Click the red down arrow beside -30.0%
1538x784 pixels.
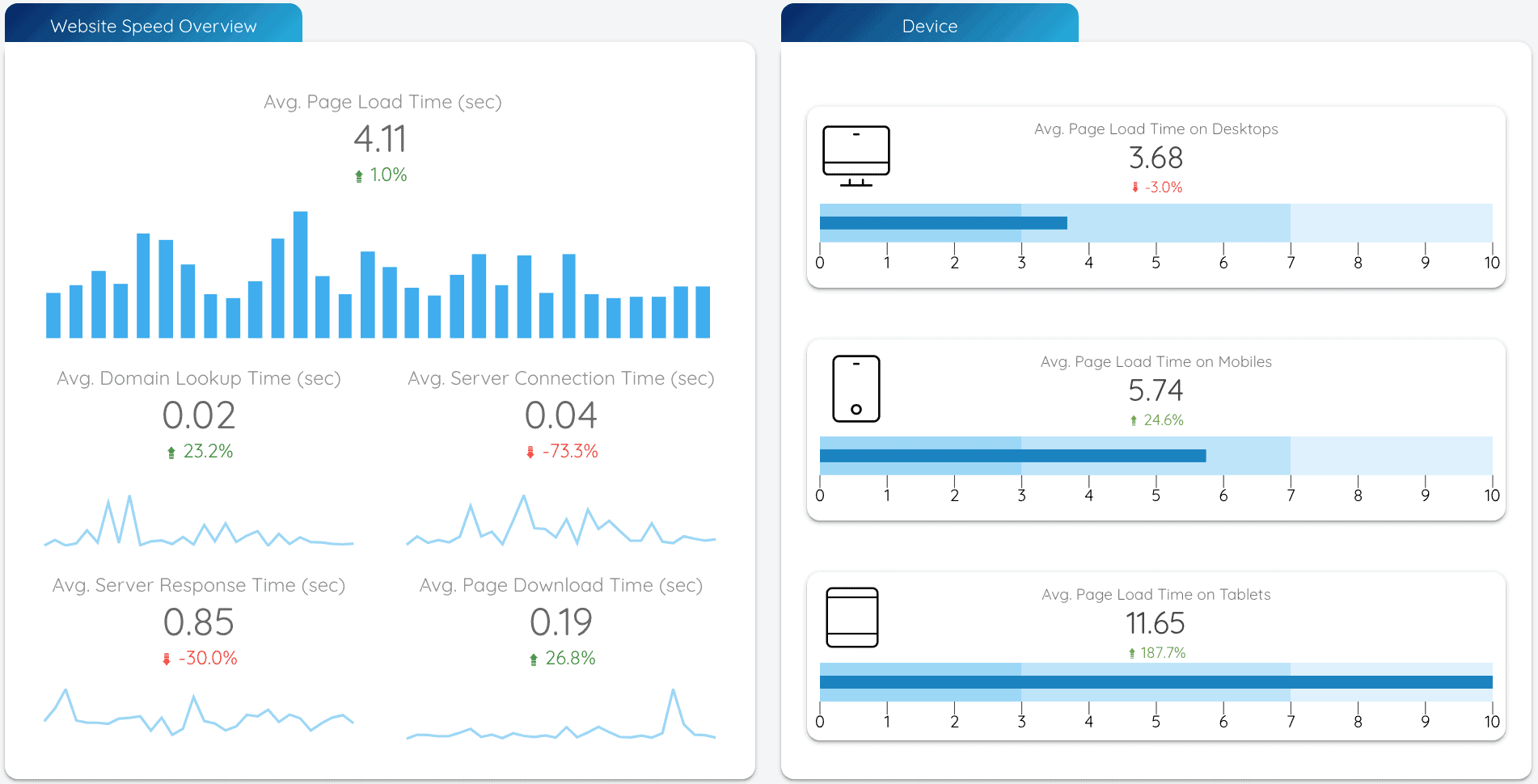[x=166, y=658]
